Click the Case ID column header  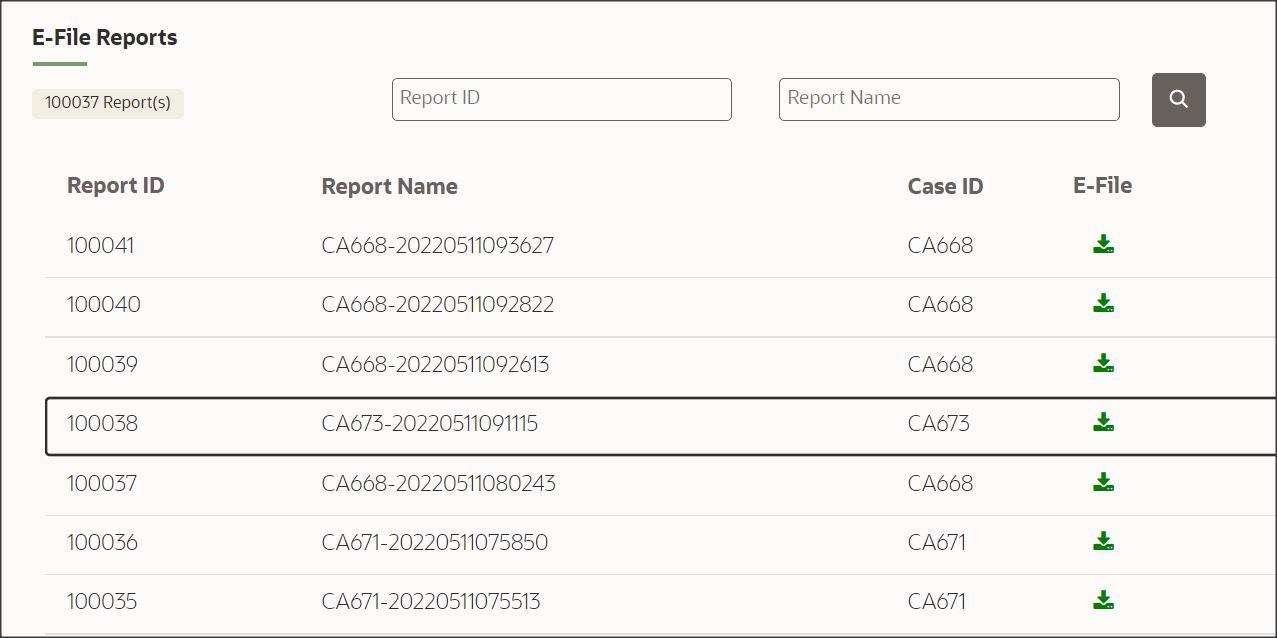coord(945,185)
